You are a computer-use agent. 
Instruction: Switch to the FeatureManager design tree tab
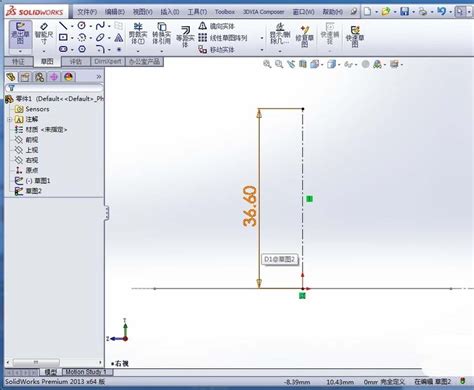point(11,77)
